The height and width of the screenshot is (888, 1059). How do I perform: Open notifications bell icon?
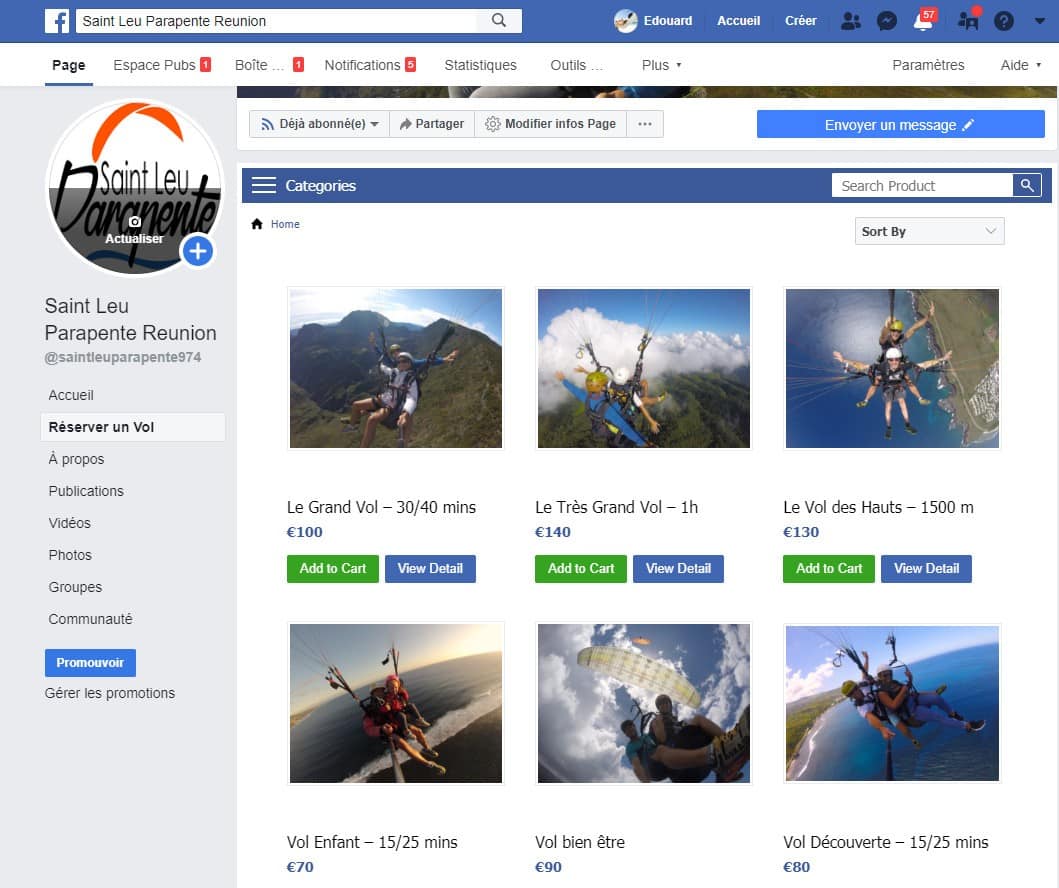923,21
